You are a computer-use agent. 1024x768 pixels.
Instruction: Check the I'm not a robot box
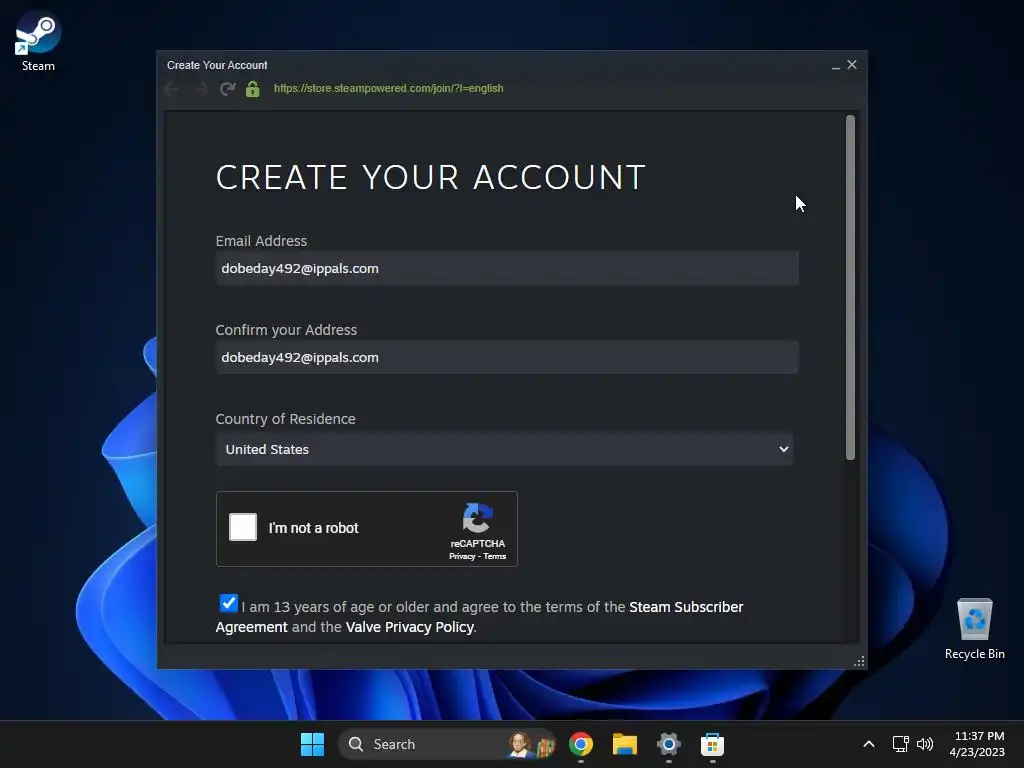coord(243,527)
